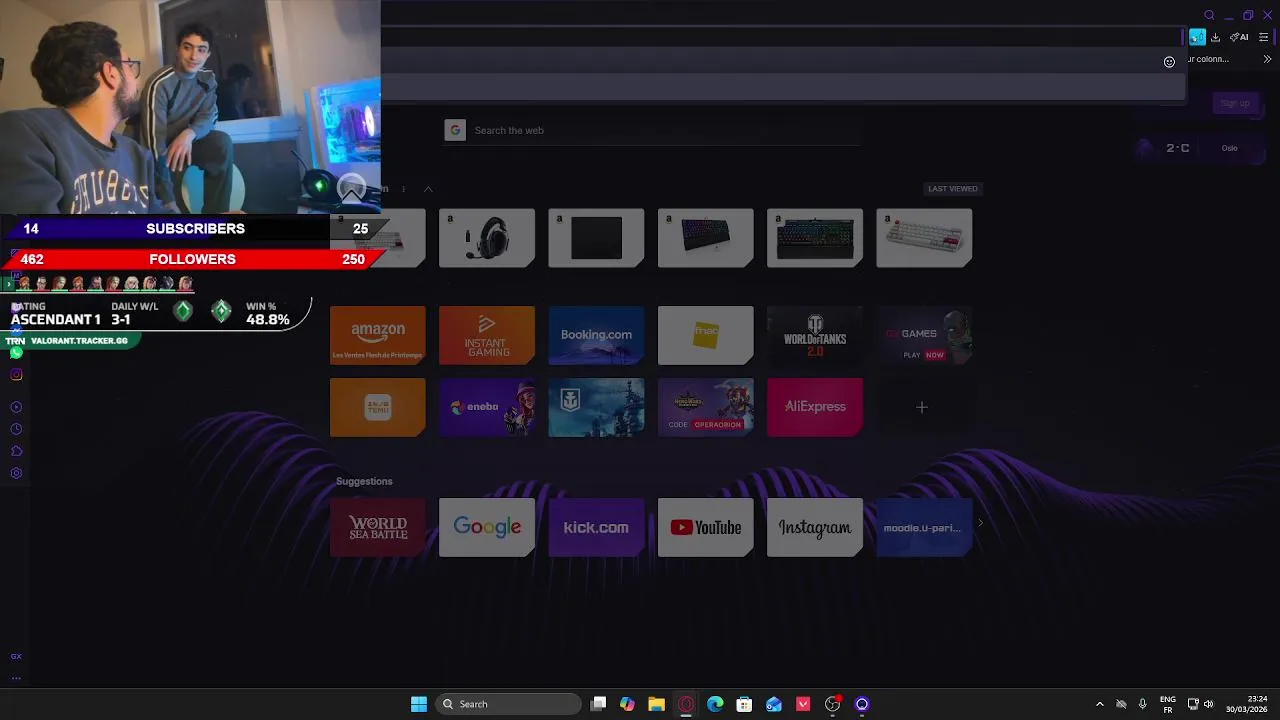Open the kick.com suggestion tile

point(596,528)
